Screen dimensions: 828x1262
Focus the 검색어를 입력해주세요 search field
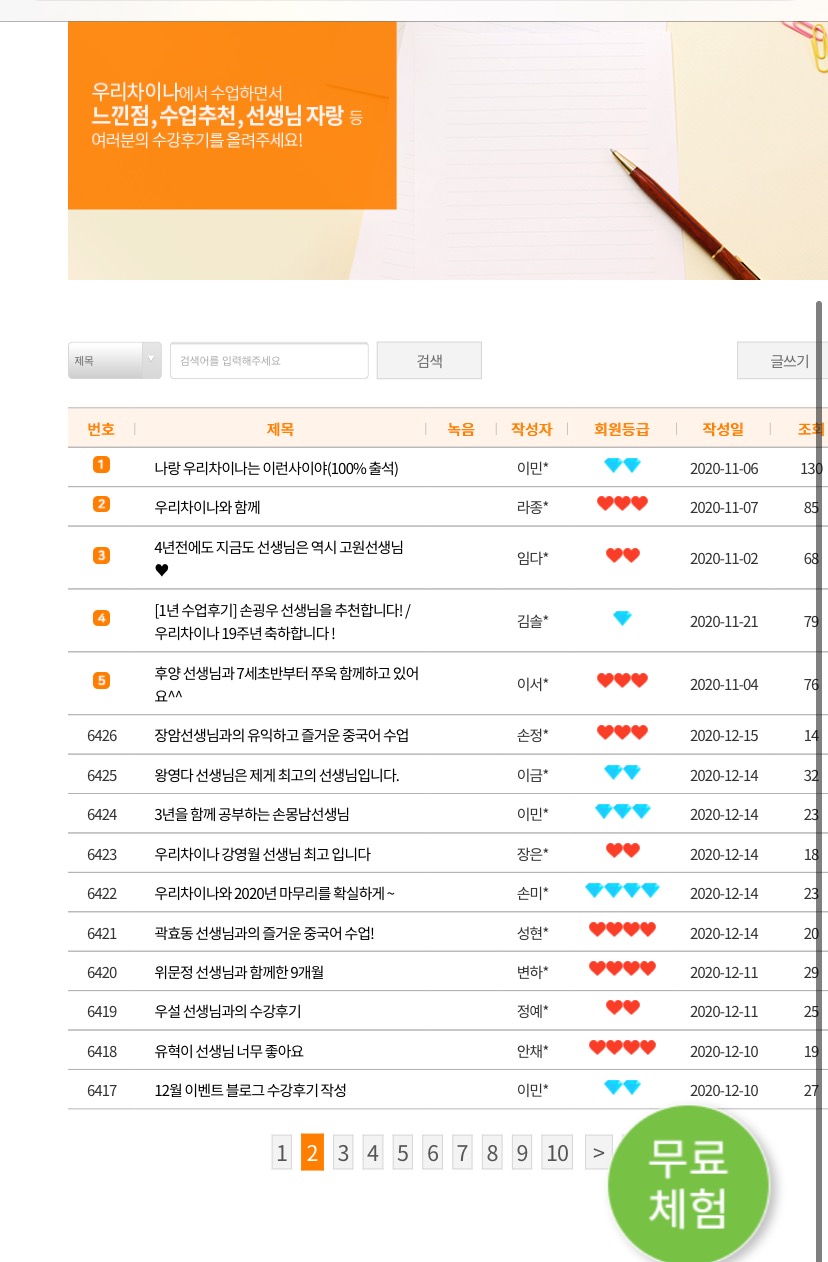269,360
